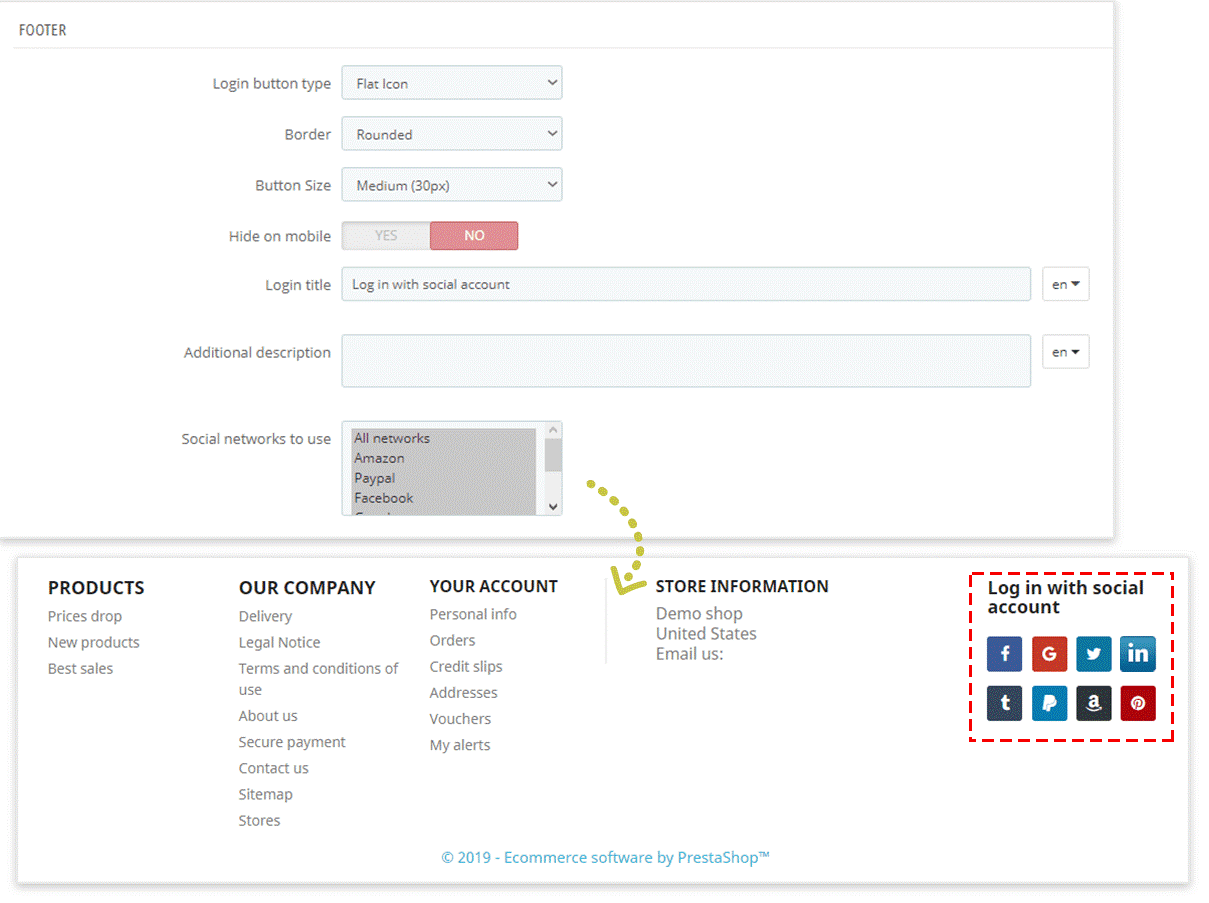1209x903 pixels.
Task: Click the PayPal login icon
Action: coord(1049,703)
